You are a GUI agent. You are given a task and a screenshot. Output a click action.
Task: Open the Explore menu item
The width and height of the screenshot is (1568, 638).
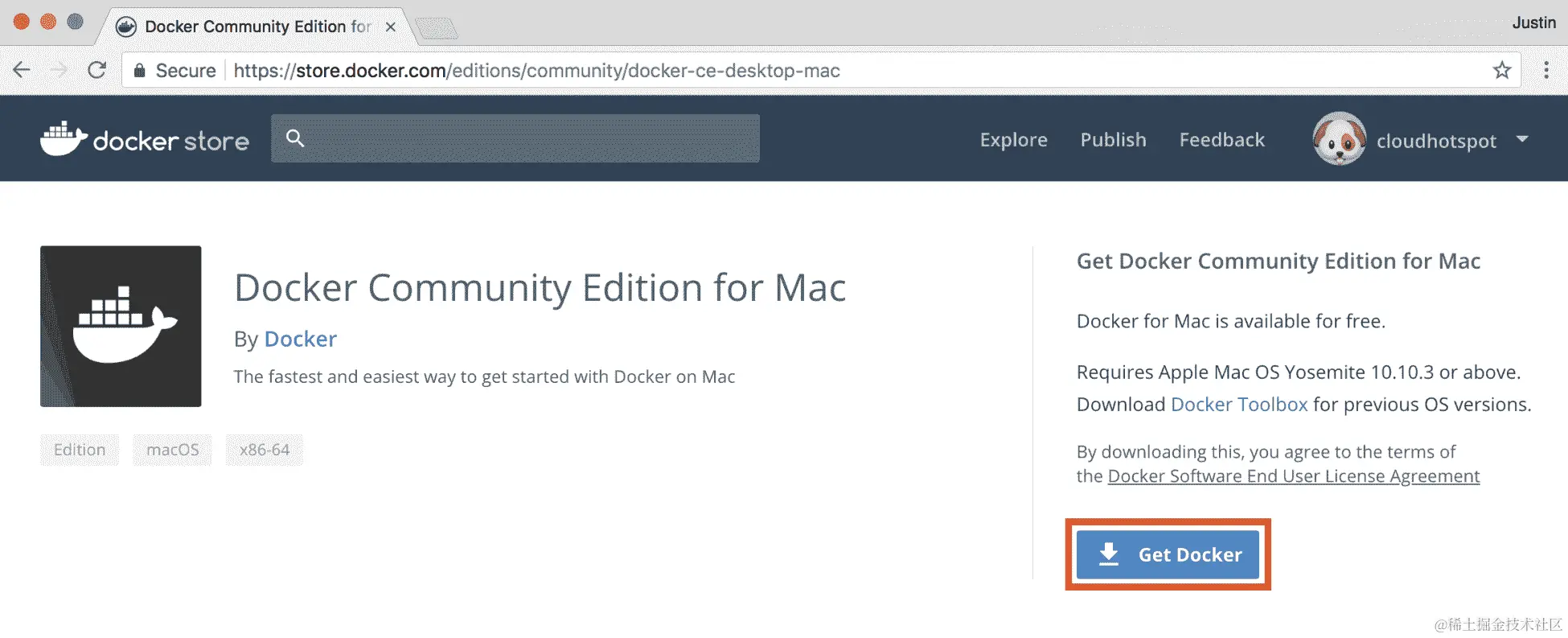pos(1013,140)
